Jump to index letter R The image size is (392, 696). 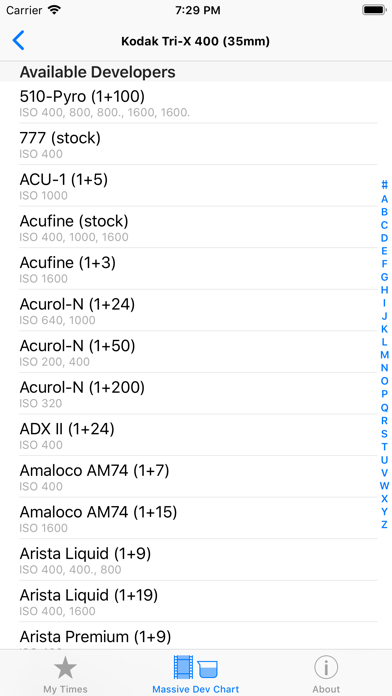(x=384, y=420)
